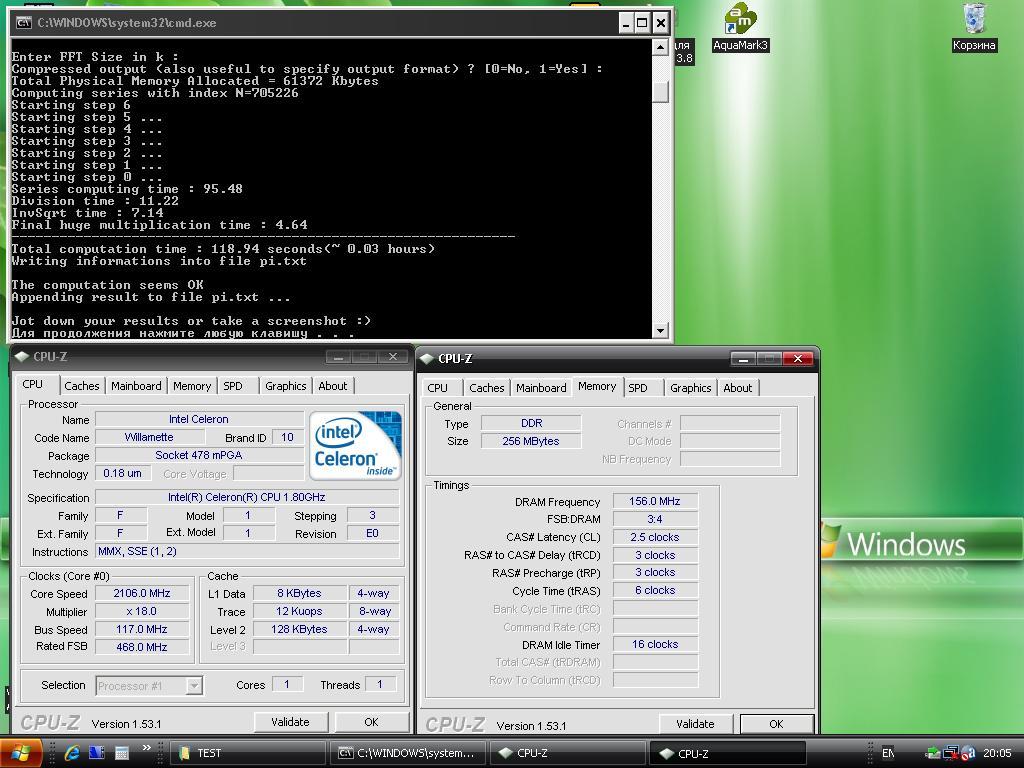Click the memory Size value '256 MBytes'
This screenshot has height=768, width=1024.
[x=531, y=441]
